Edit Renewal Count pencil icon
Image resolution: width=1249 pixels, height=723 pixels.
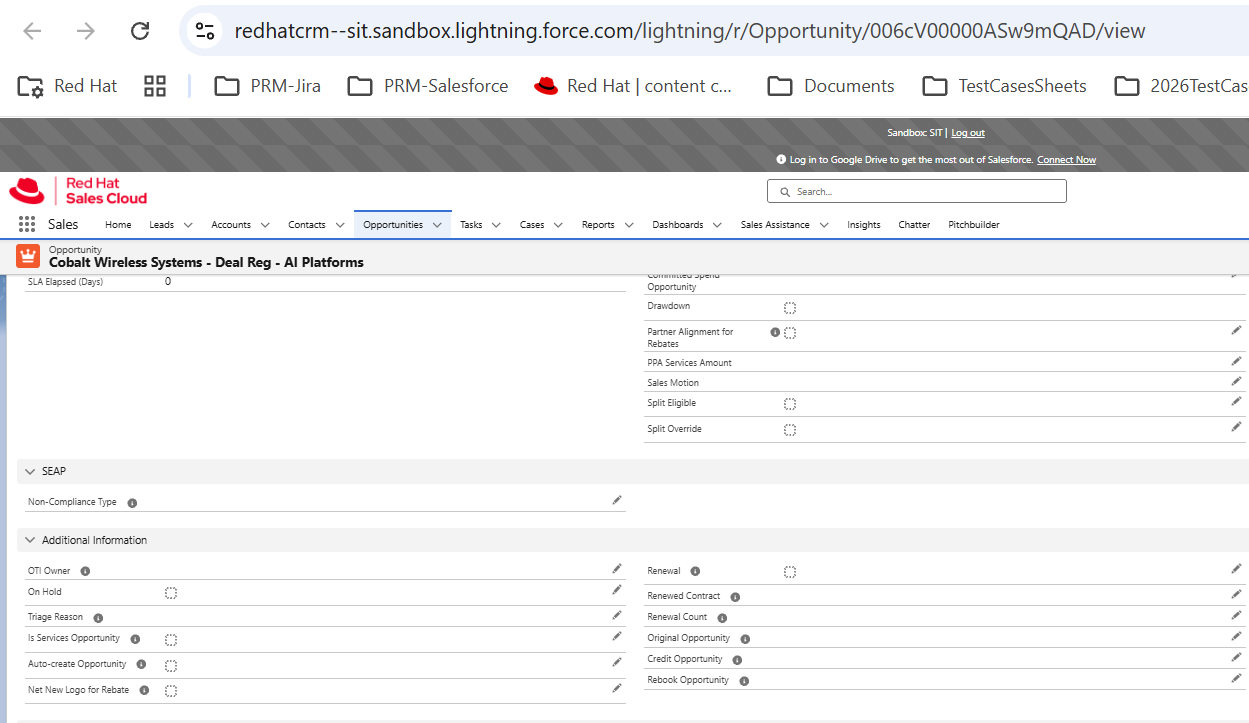(1236, 615)
